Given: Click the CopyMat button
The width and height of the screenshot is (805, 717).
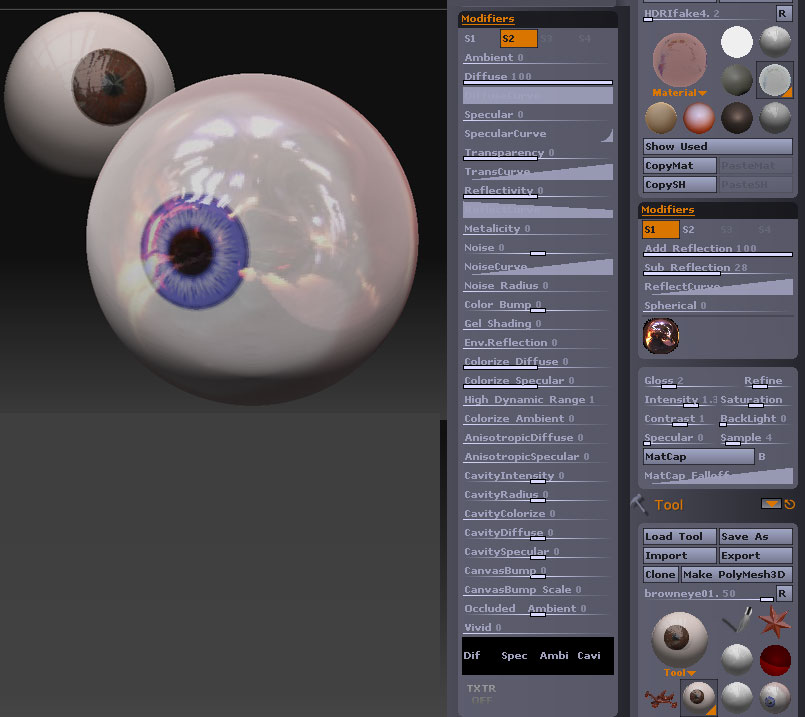Looking at the screenshot, I should point(679,165).
